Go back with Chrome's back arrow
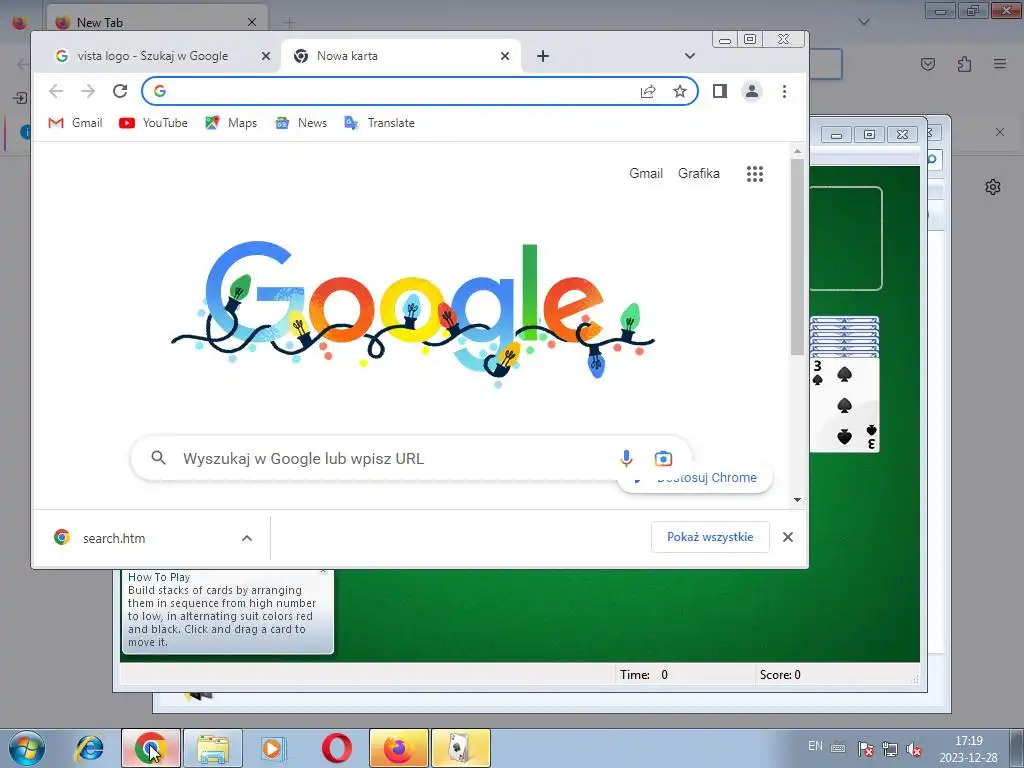 [56, 91]
